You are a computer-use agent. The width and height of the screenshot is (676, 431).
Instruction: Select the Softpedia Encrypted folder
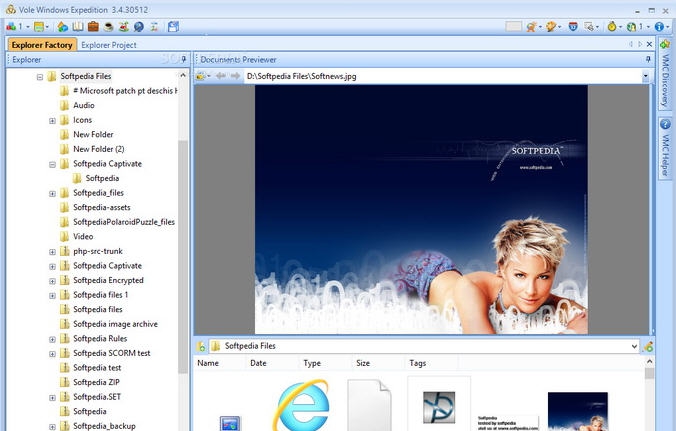[x=108, y=280]
